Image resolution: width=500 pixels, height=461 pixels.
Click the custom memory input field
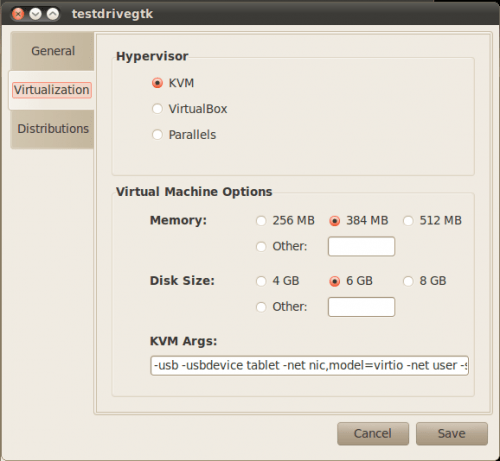click(361, 246)
